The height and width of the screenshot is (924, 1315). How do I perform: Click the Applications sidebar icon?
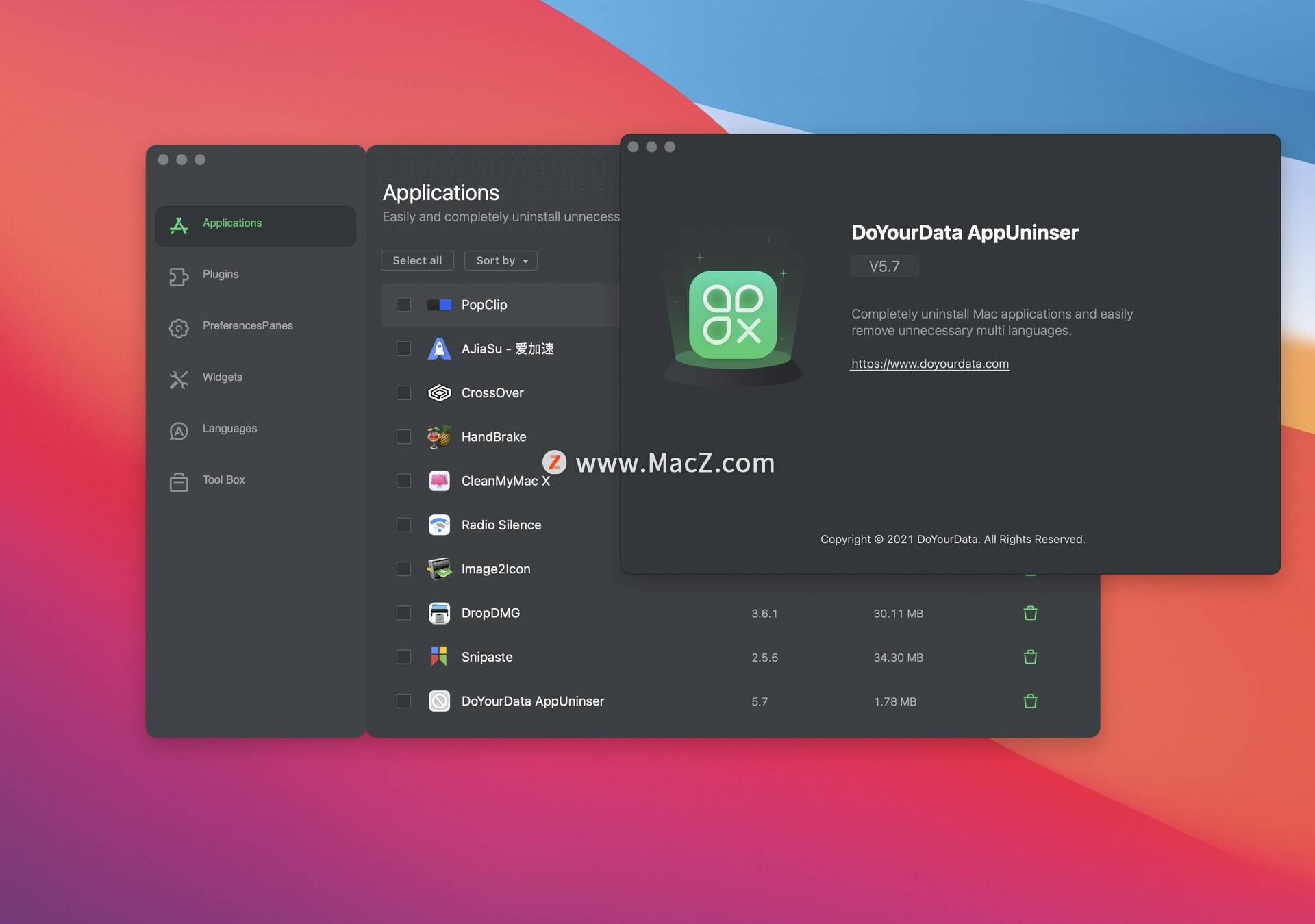[x=179, y=222]
